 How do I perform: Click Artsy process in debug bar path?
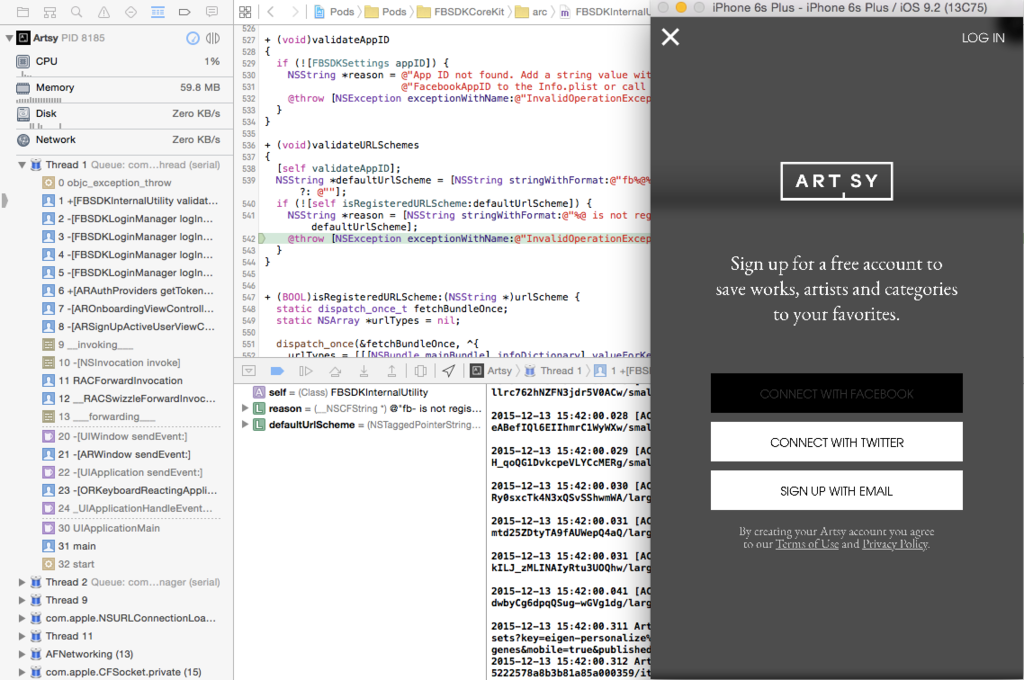pos(491,370)
